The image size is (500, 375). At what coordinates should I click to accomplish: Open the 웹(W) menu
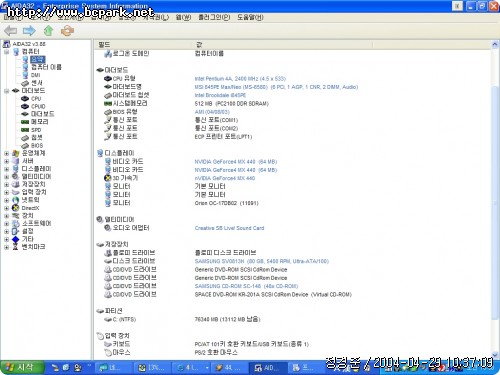coord(183,17)
